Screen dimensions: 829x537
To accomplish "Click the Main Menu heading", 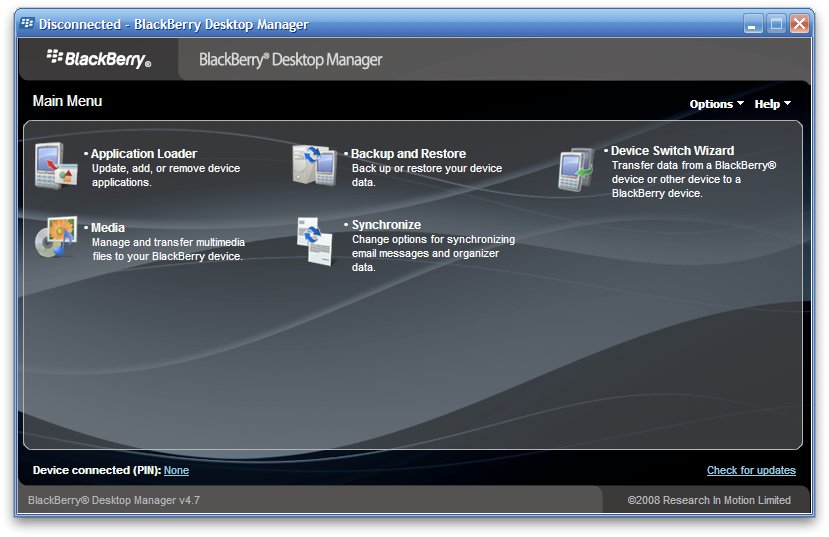I will coord(67,101).
